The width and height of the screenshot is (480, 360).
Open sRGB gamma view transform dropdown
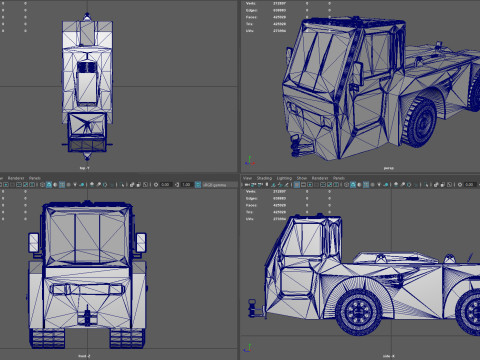pyautogui.click(x=220, y=185)
